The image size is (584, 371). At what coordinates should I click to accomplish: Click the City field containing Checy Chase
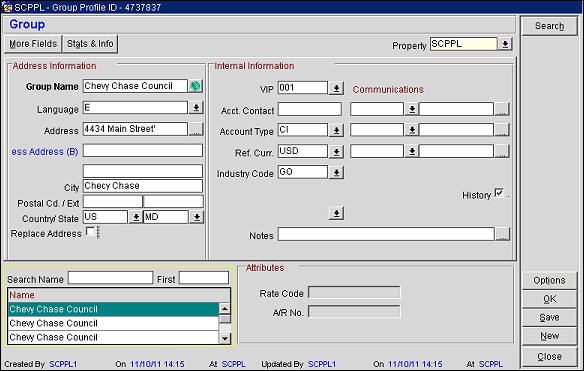tap(143, 186)
